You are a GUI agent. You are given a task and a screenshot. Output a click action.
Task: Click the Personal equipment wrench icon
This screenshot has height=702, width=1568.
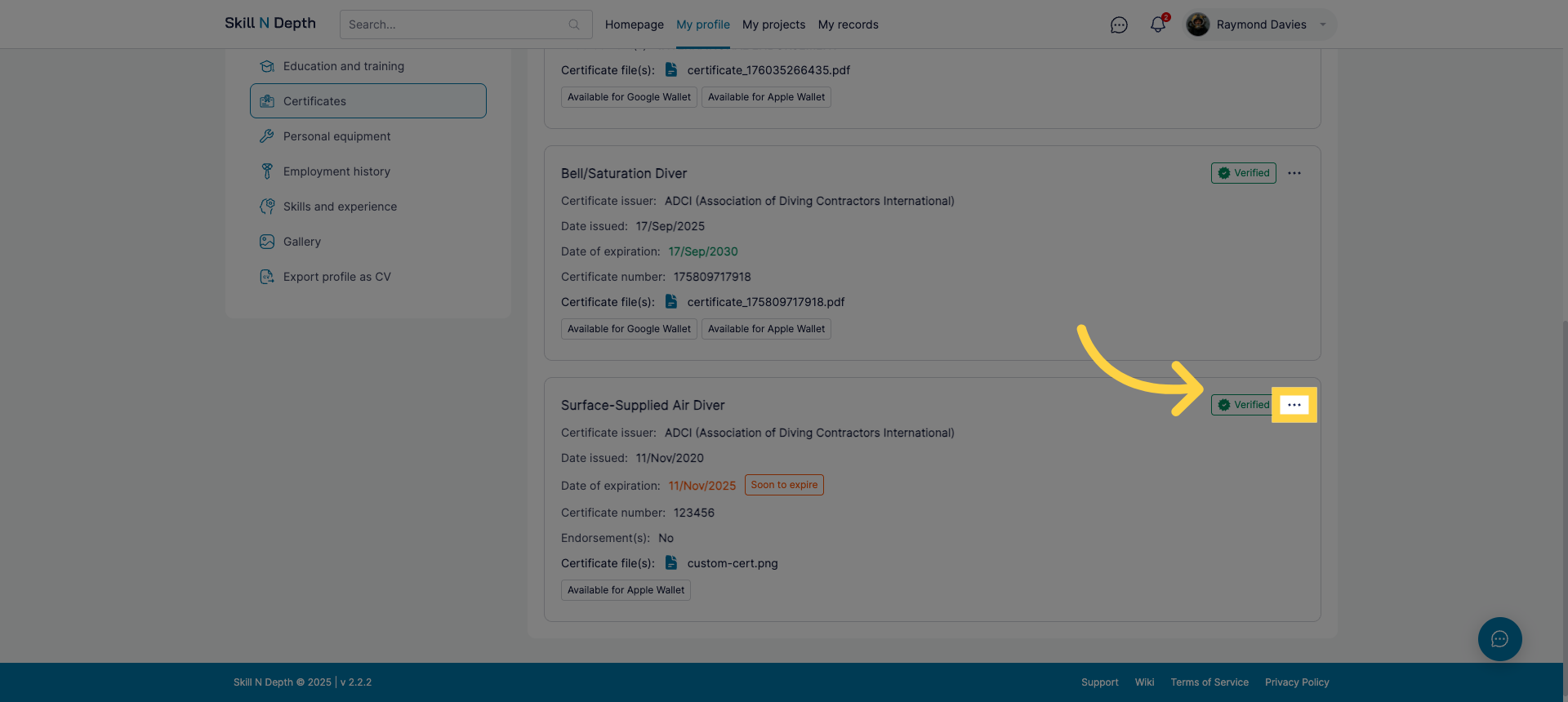267,136
